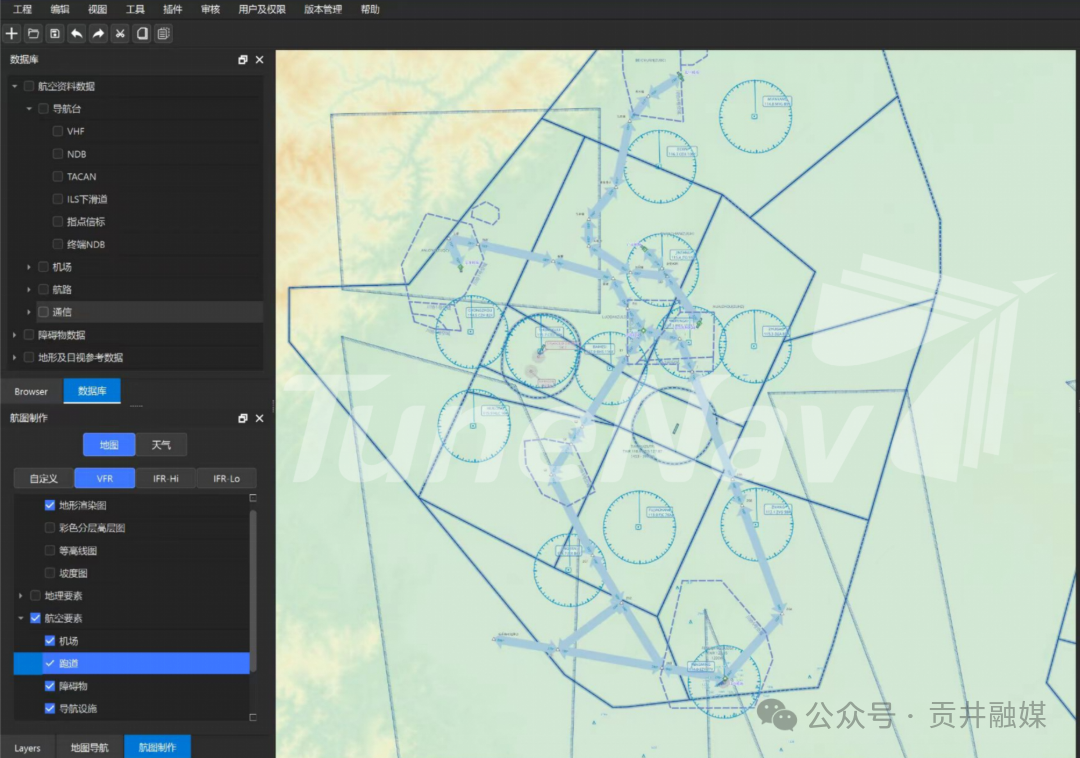Screen dimensions: 1080x758
Task: Expand the 机场 tree node
Action: 28,266
